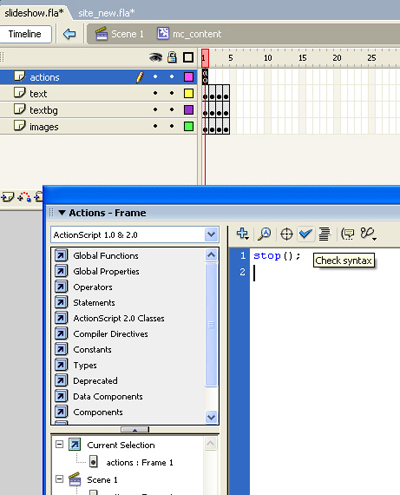Image resolution: width=400 pixels, height=495 pixels.
Task: Toggle lock dot of images layer
Action: point(172,126)
